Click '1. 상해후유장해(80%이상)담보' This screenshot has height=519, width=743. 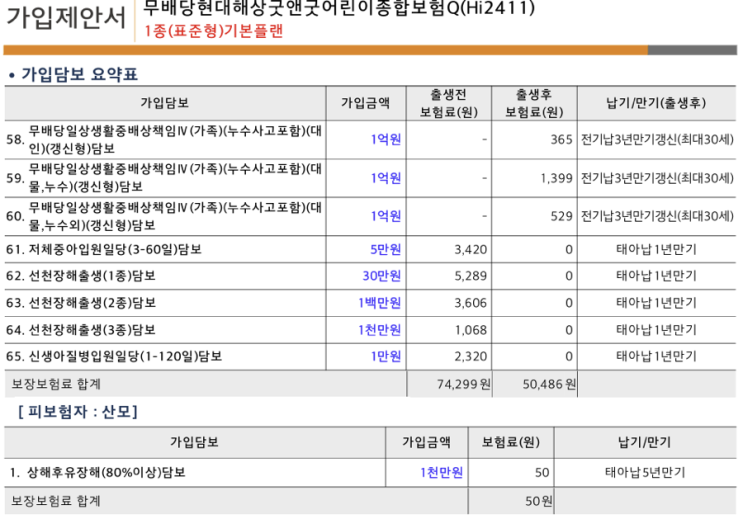click(x=98, y=473)
